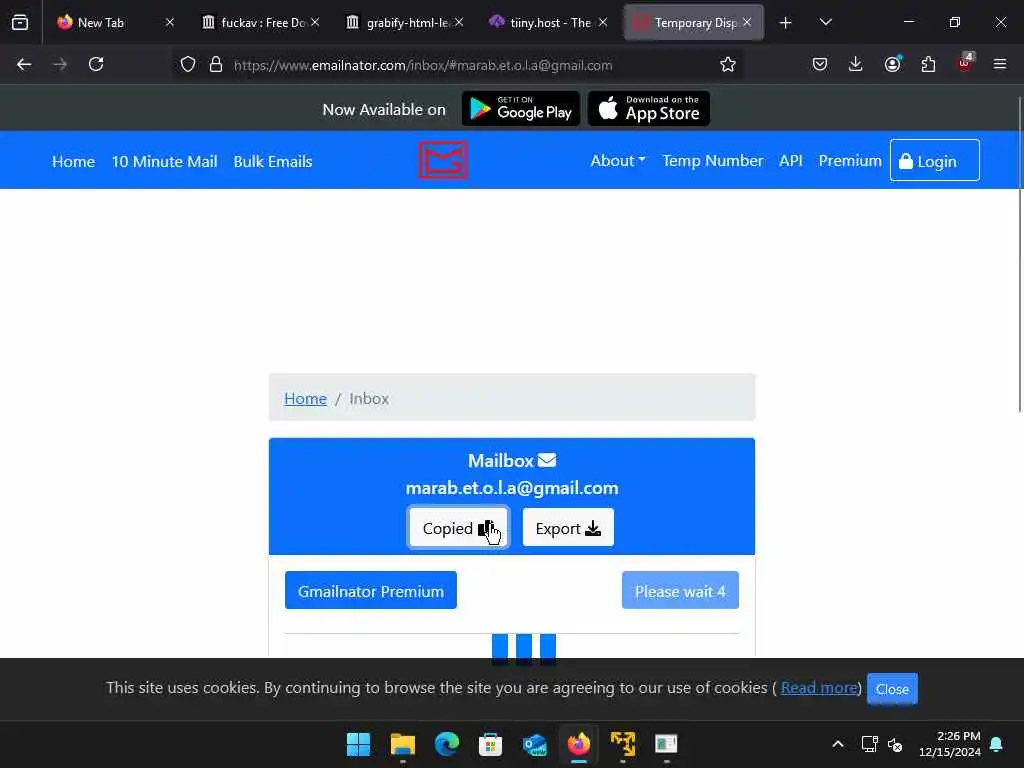Launch File Explorer from the taskbar
Screen dimensions: 1024x768
pyautogui.click(x=402, y=744)
